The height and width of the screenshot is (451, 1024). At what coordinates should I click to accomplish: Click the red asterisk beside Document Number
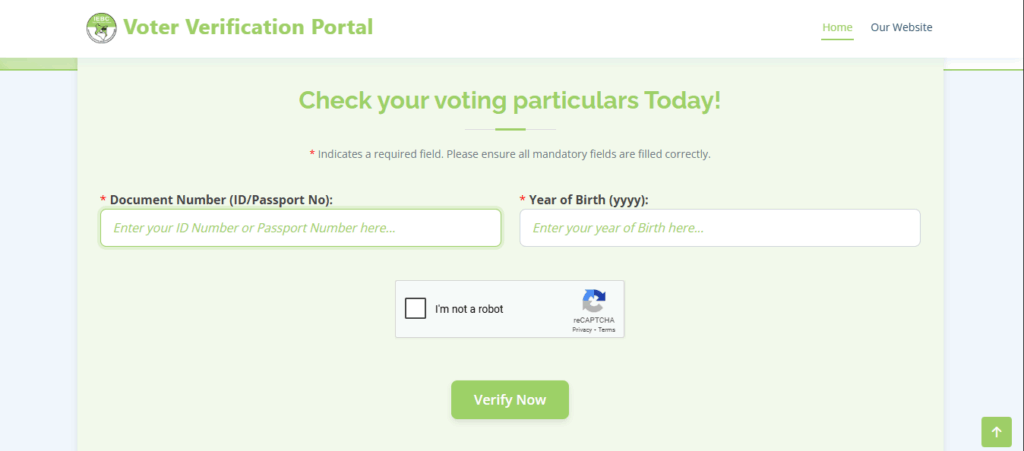pos(103,198)
